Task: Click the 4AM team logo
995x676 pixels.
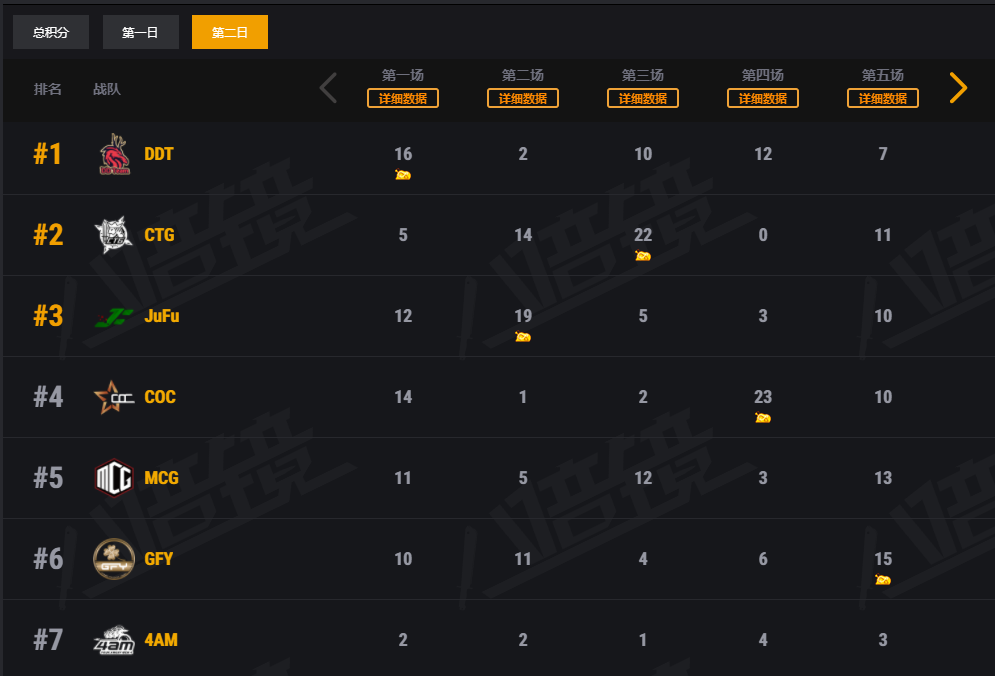Action: [113, 639]
